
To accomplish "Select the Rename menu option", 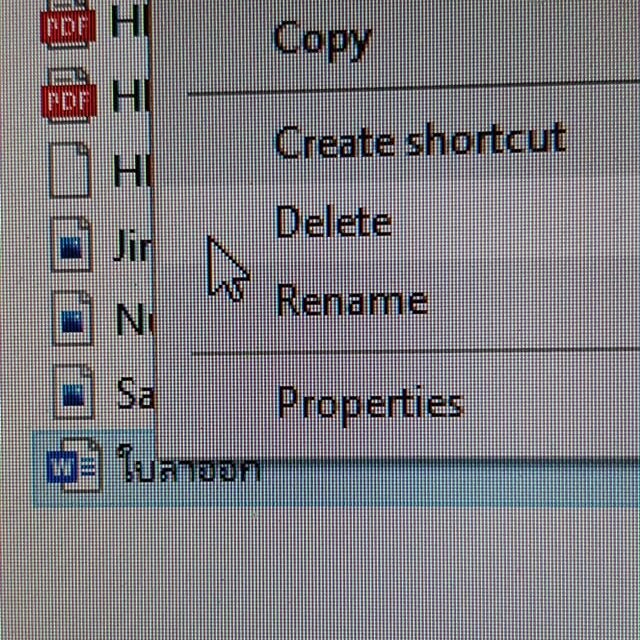I will click(351, 301).
